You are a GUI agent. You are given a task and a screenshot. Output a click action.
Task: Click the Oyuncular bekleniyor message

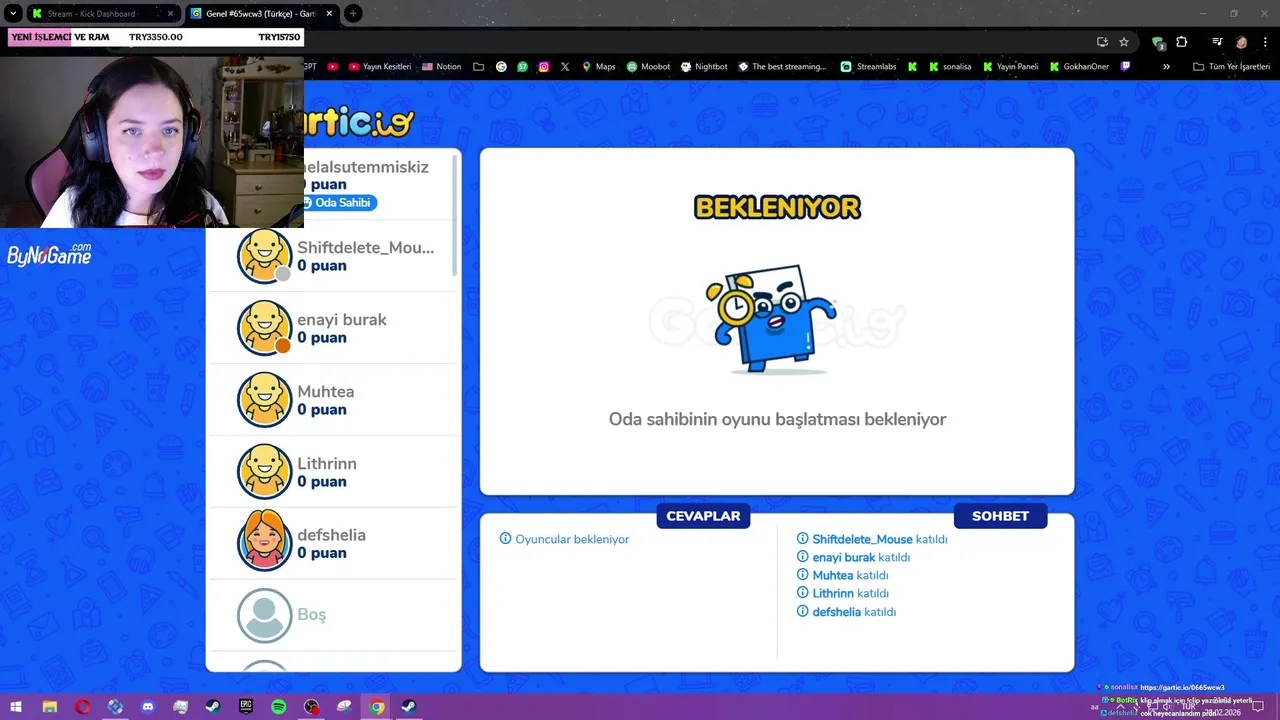click(565, 539)
